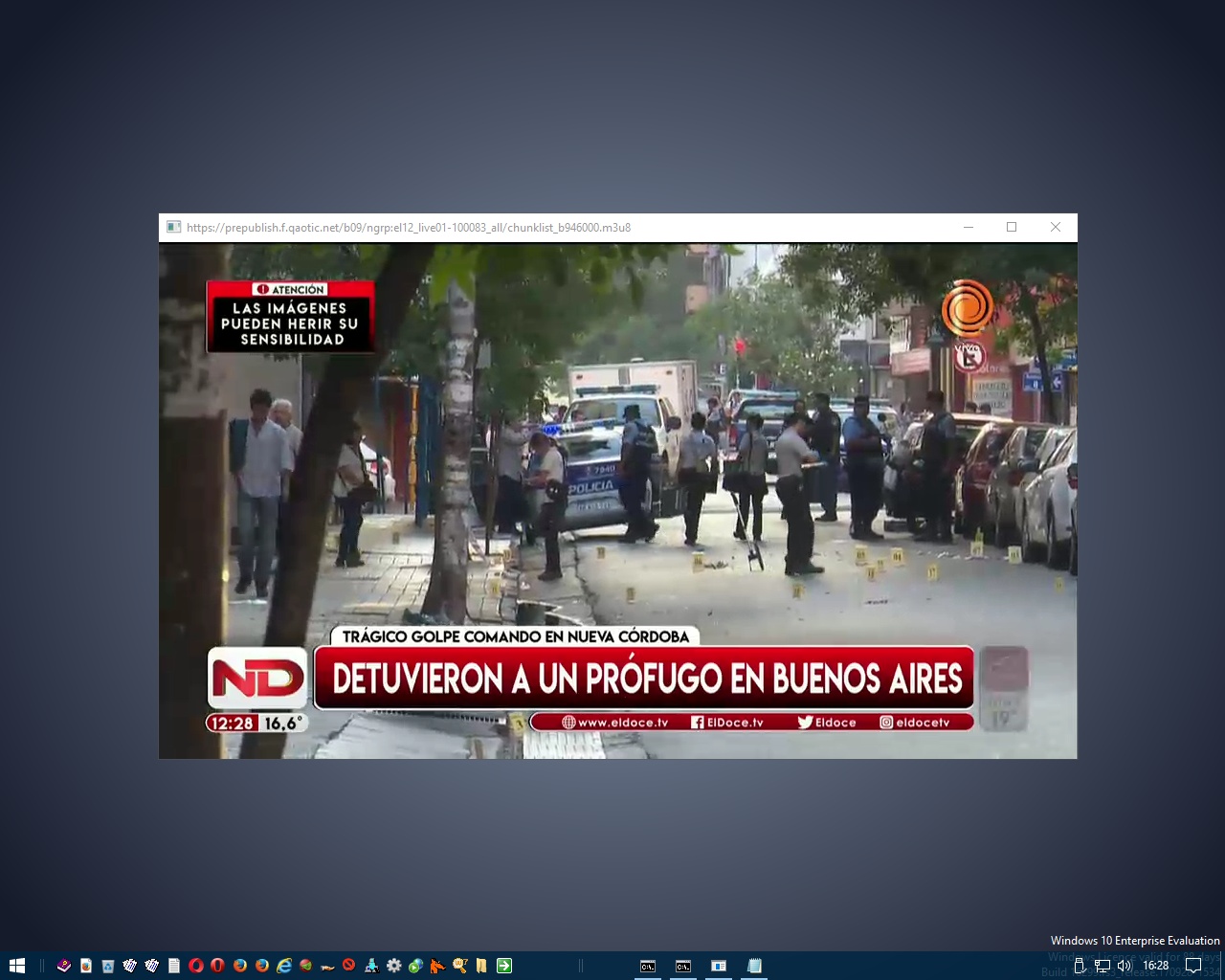Click the pointing hand taskbar icon
This screenshot has width=1225, height=980.
327,968
